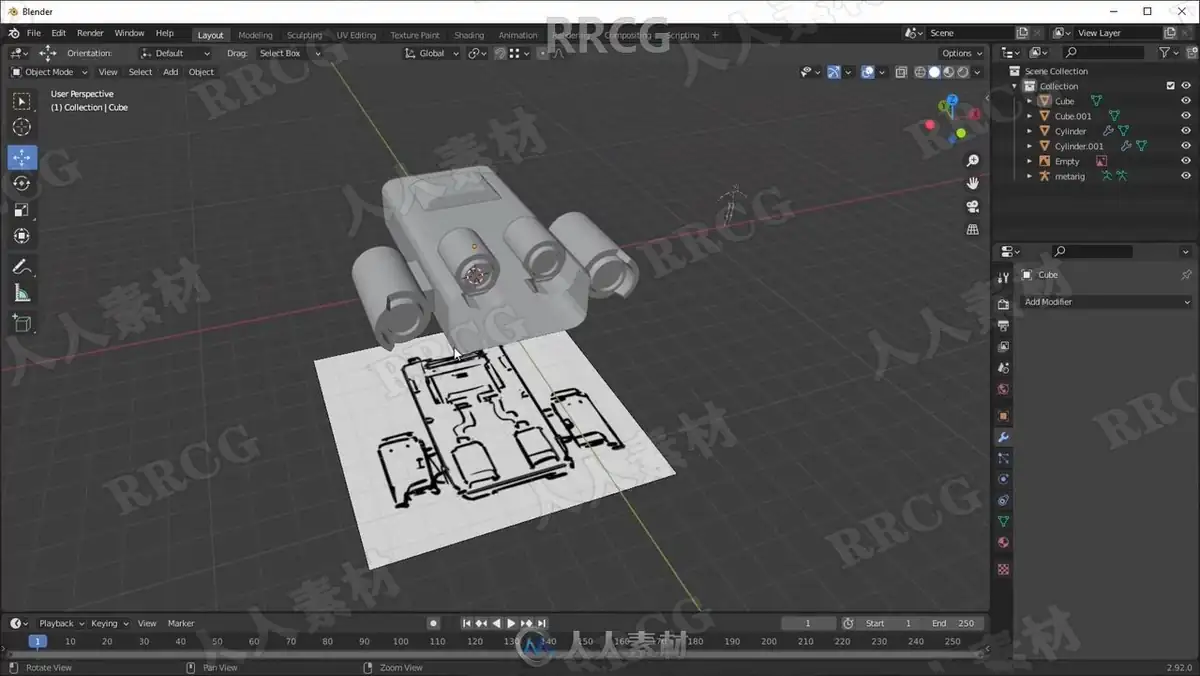Select the Measure tool

[22, 293]
